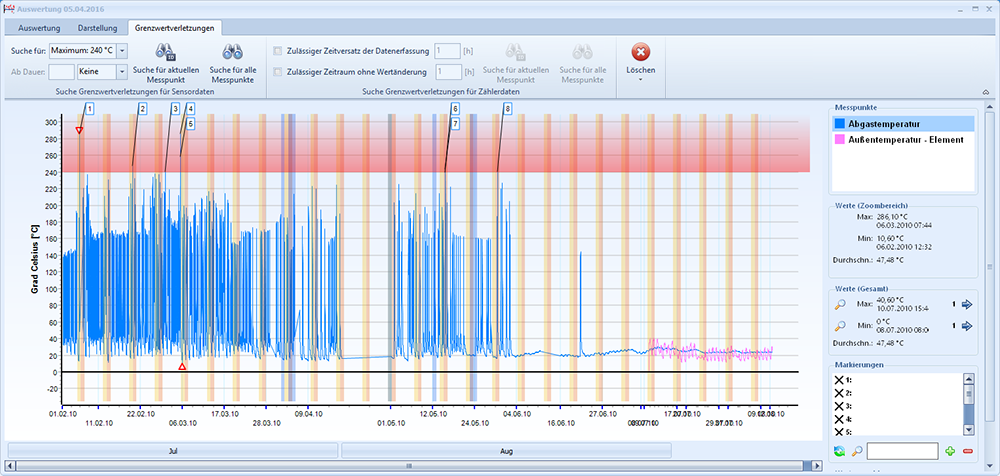Viewport: 1000px width, 476px height.
Task: Click the blue arrow next to the overall Min value
Action: [967, 326]
